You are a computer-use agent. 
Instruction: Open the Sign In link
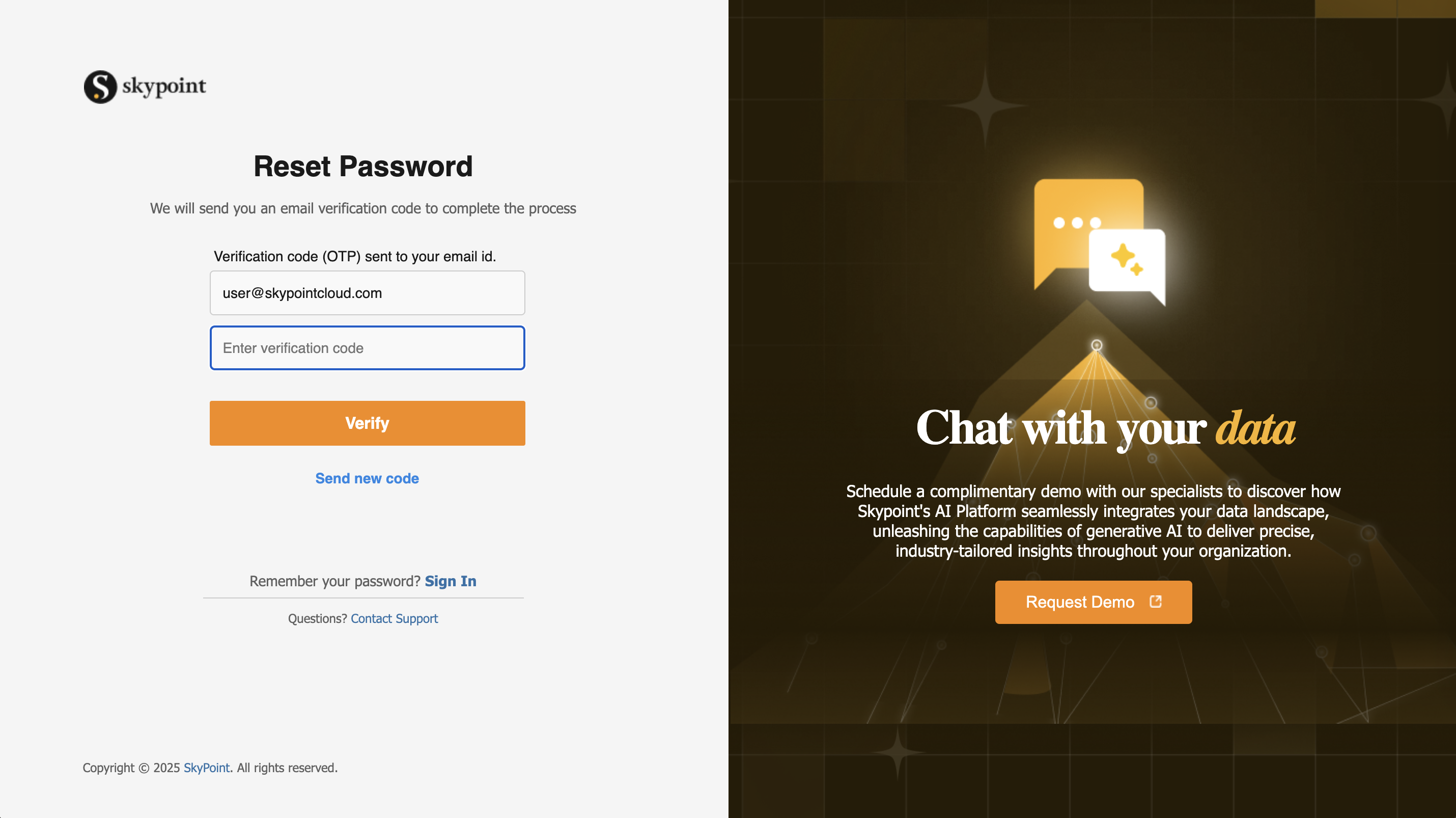pos(451,581)
